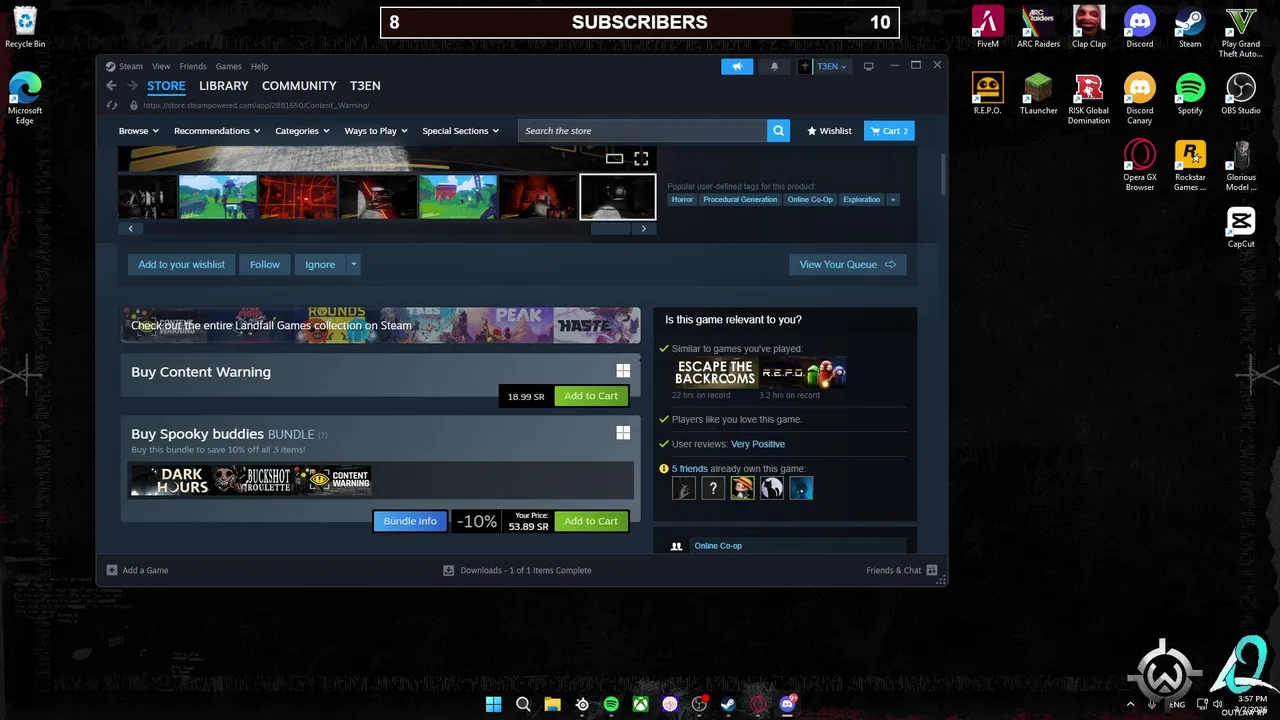Open the Windows Start menu
Viewport: 1280px width, 720px height.
[493, 704]
